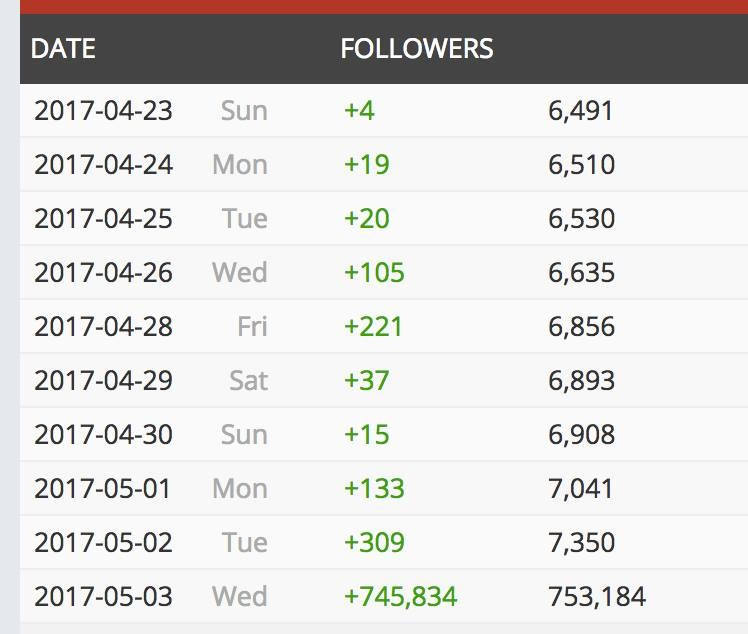This screenshot has height=634, width=748.
Task: Click the +133 followers gain
Action: coord(374,488)
